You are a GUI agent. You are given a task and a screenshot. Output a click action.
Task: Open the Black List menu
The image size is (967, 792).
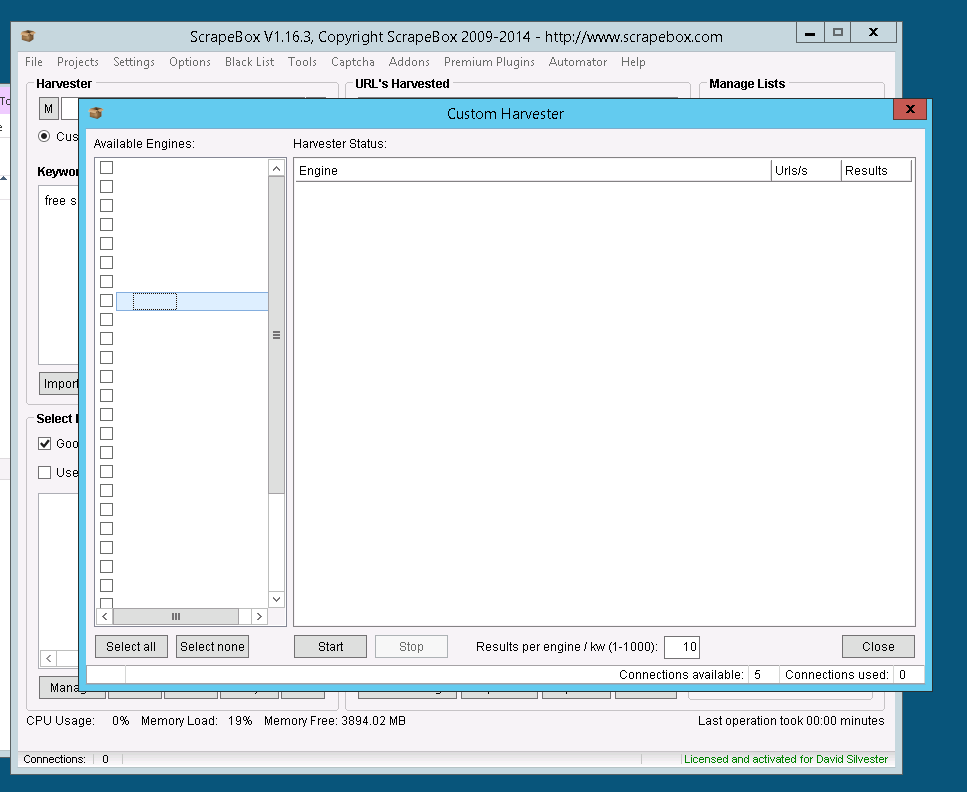[250, 62]
